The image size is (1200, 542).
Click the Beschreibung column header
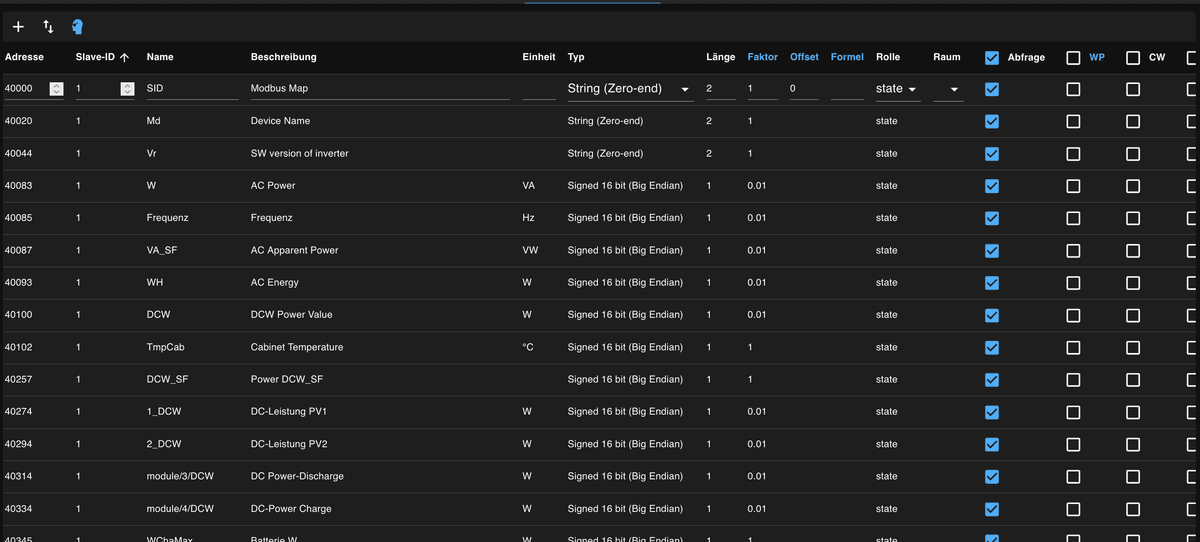coord(283,58)
